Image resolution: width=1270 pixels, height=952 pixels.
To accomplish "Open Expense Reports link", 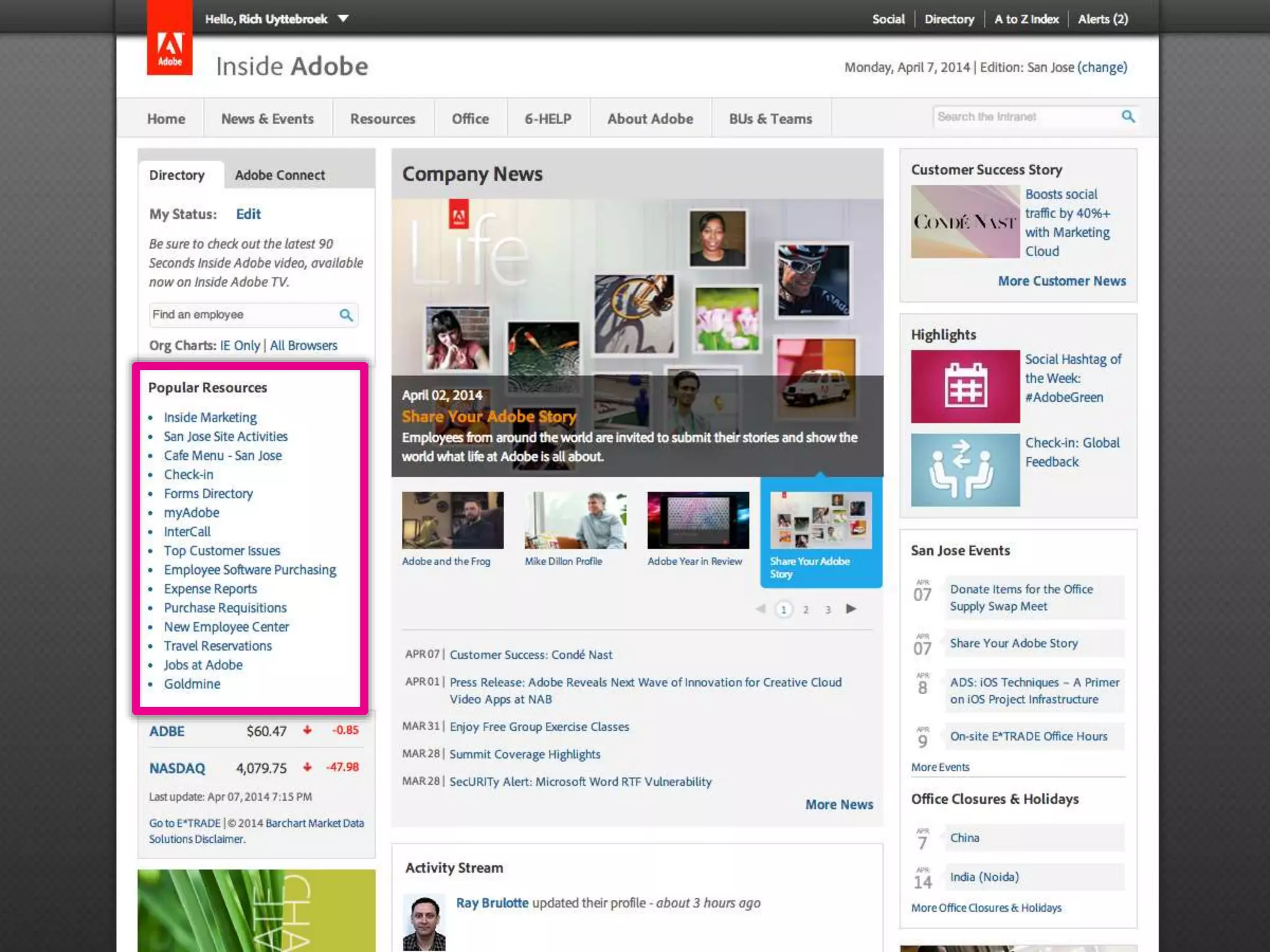I will tap(210, 588).
